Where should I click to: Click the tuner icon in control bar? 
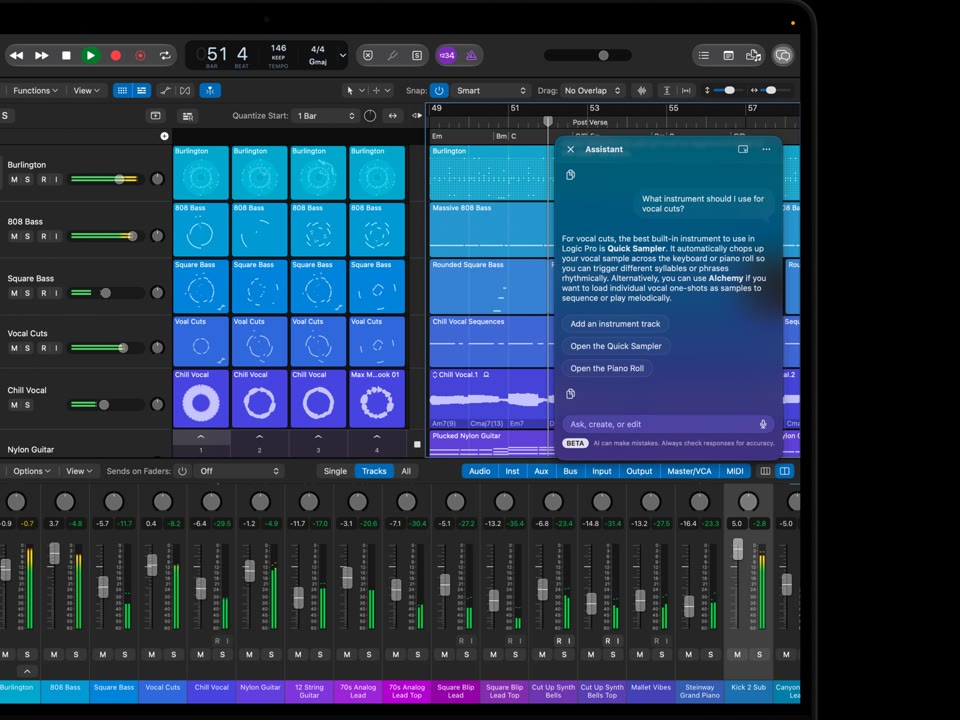pos(392,56)
